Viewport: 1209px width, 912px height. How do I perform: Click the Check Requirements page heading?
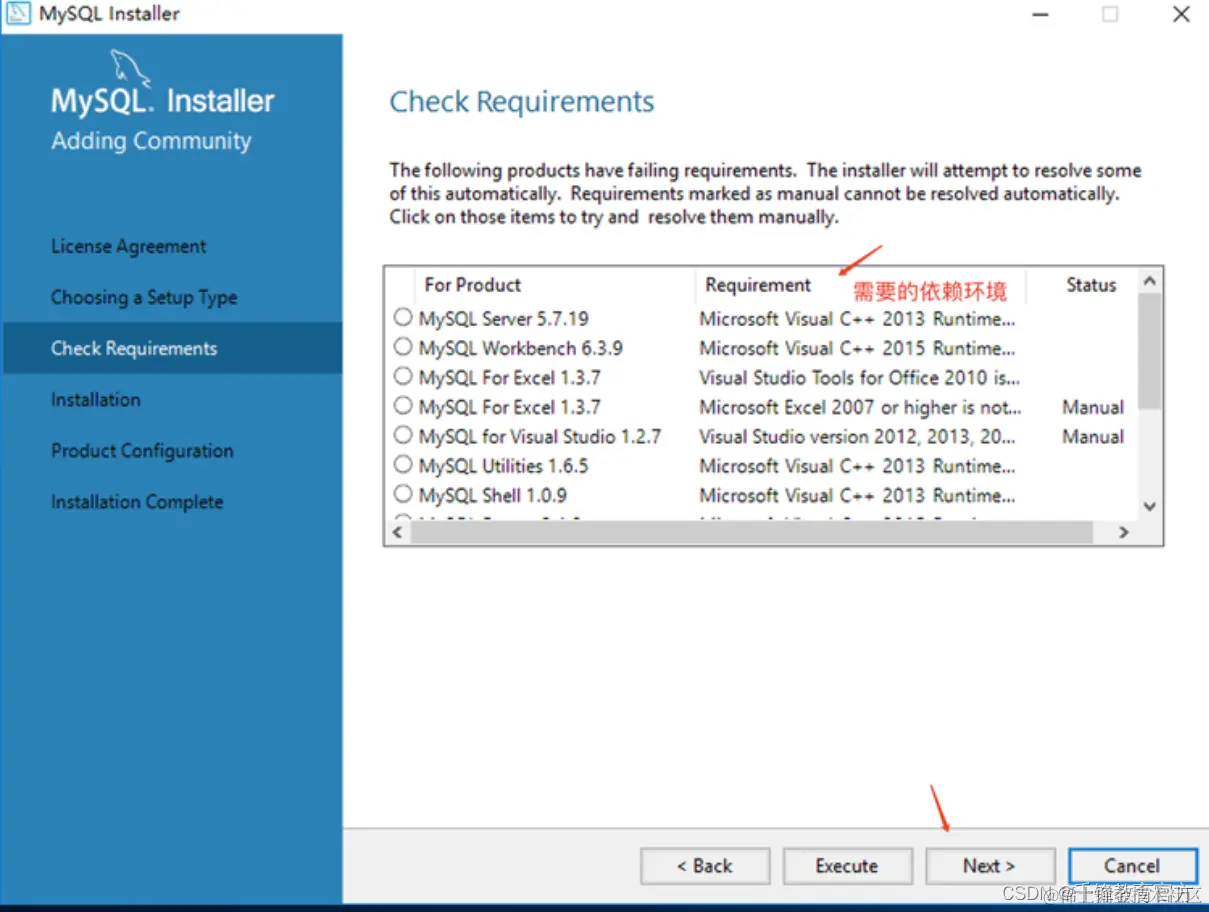click(x=522, y=102)
